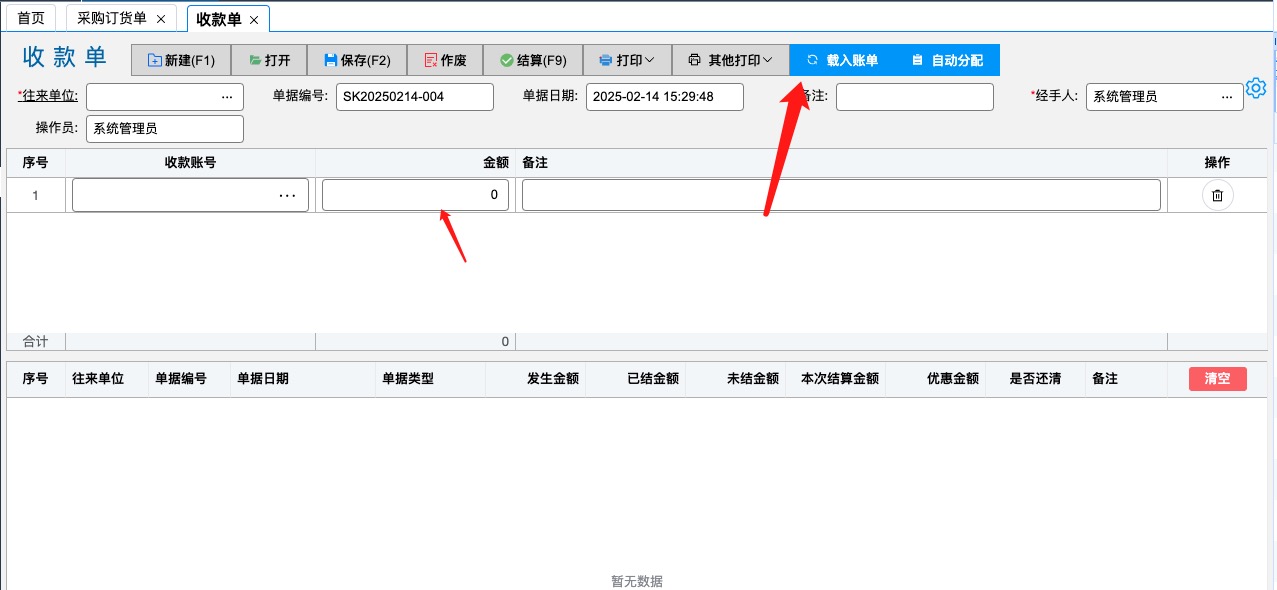Click the 金额 column header in upper table

pos(415,162)
